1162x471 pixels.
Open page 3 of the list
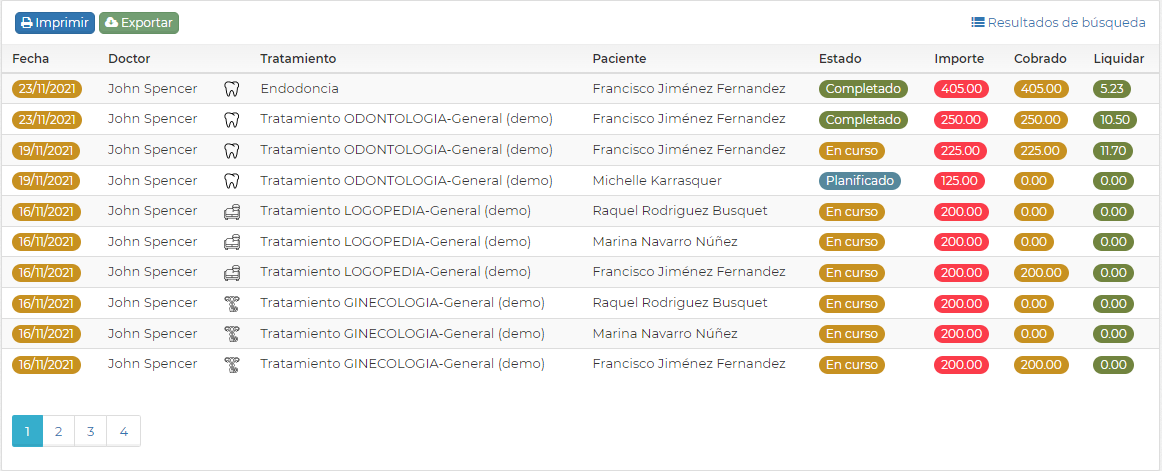(91, 431)
